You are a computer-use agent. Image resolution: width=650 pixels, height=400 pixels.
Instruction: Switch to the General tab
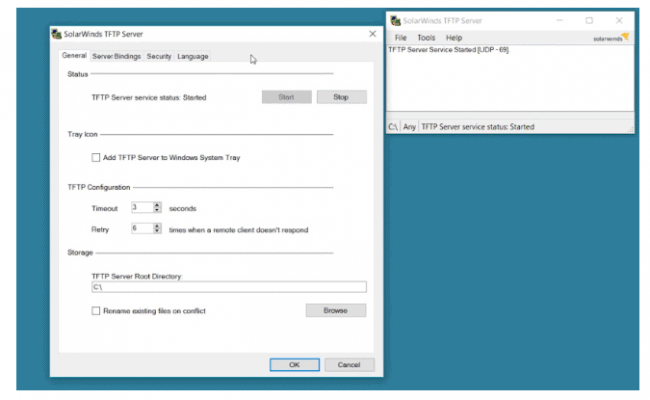point(74,56)
